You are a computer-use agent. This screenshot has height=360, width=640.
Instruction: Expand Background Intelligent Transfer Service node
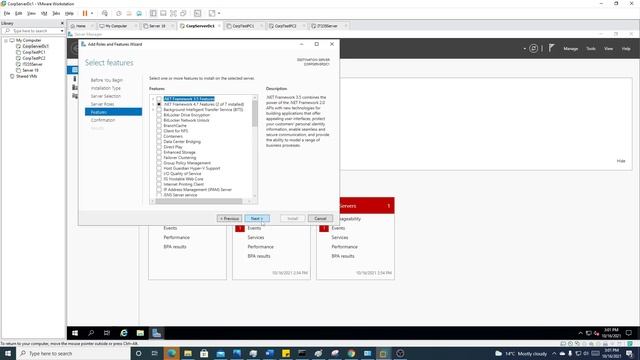[153, 109]
